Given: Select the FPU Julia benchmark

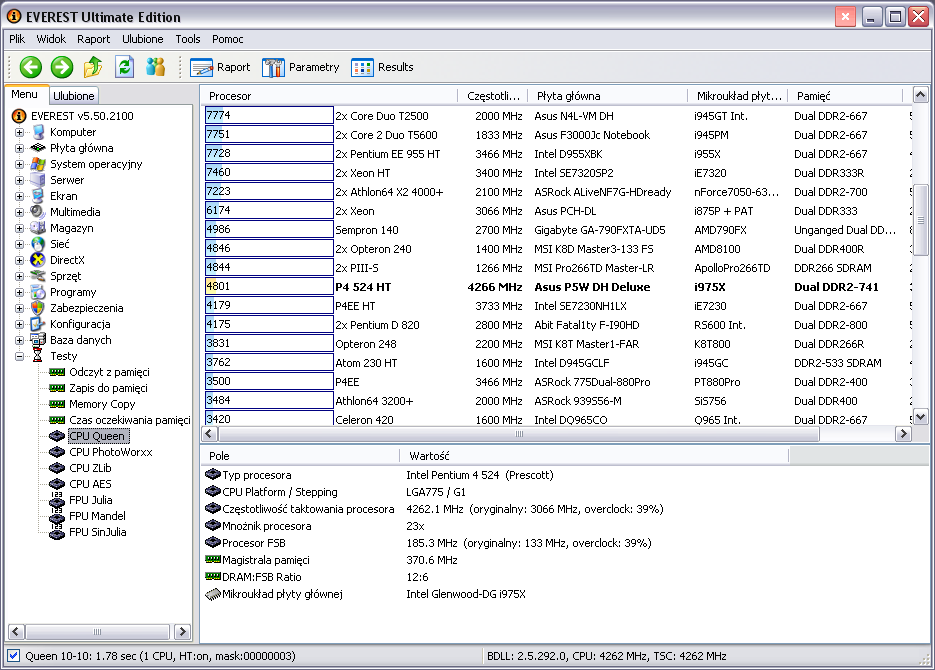Looking at the screenshot, I should coord(90,500).
